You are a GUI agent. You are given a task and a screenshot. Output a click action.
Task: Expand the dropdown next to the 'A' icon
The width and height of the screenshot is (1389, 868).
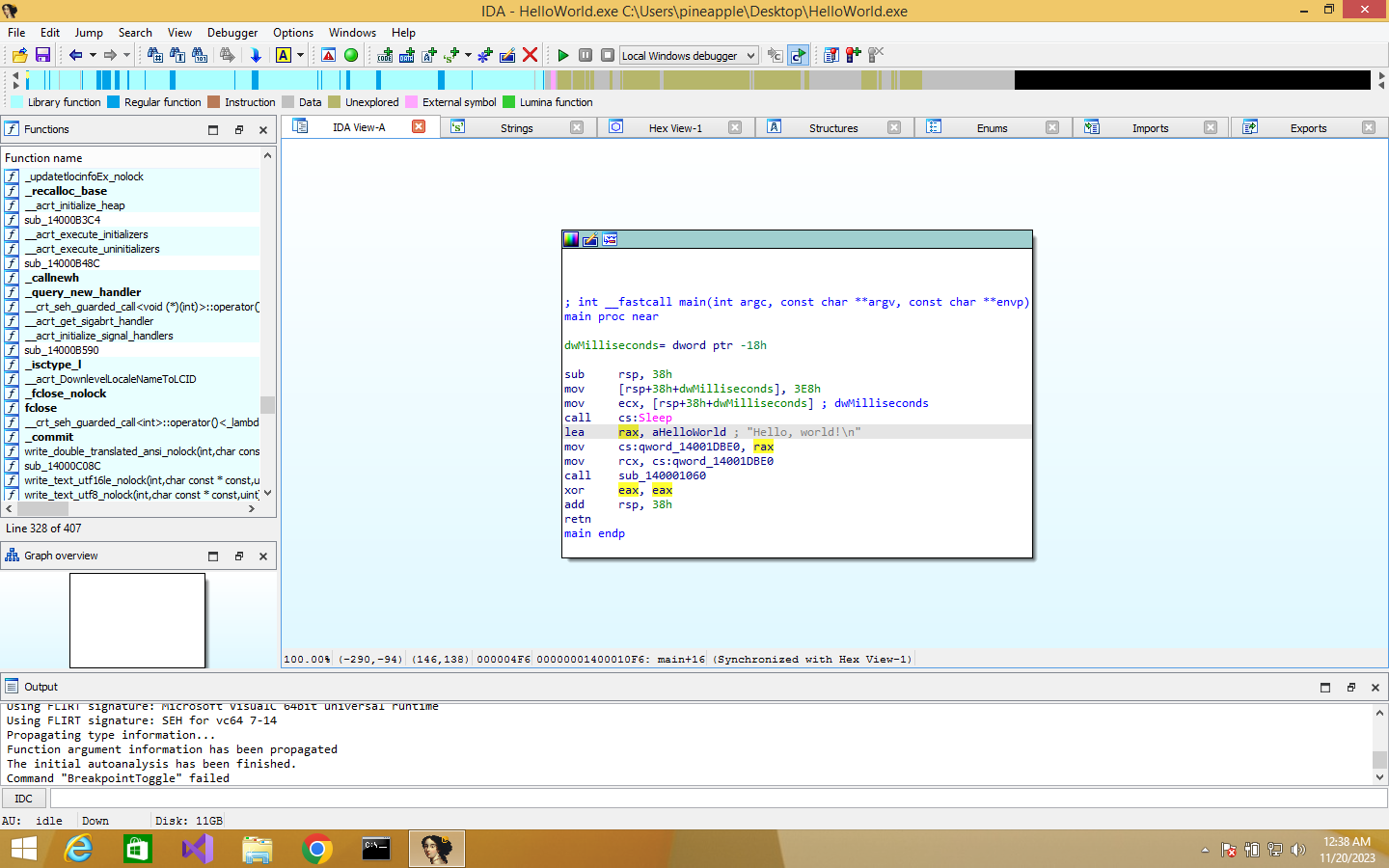click(x=300, y=55)
